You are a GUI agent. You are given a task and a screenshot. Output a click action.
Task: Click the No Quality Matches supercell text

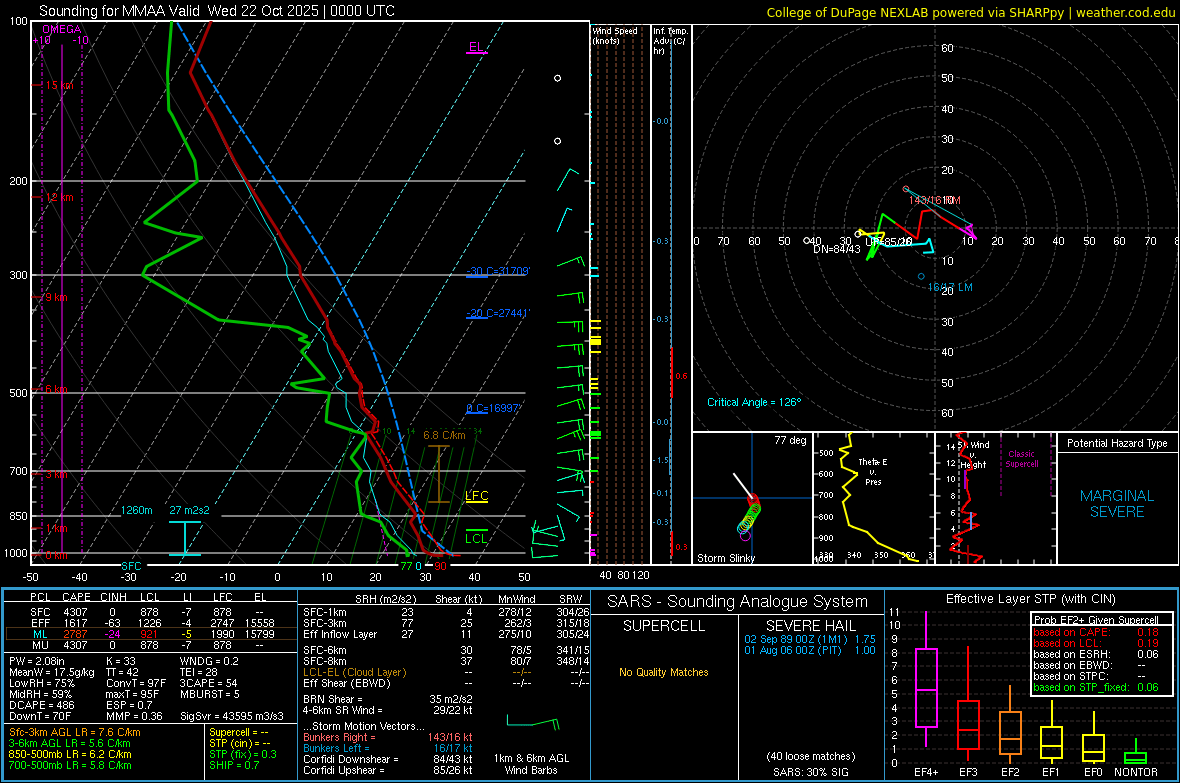[664, 672]
